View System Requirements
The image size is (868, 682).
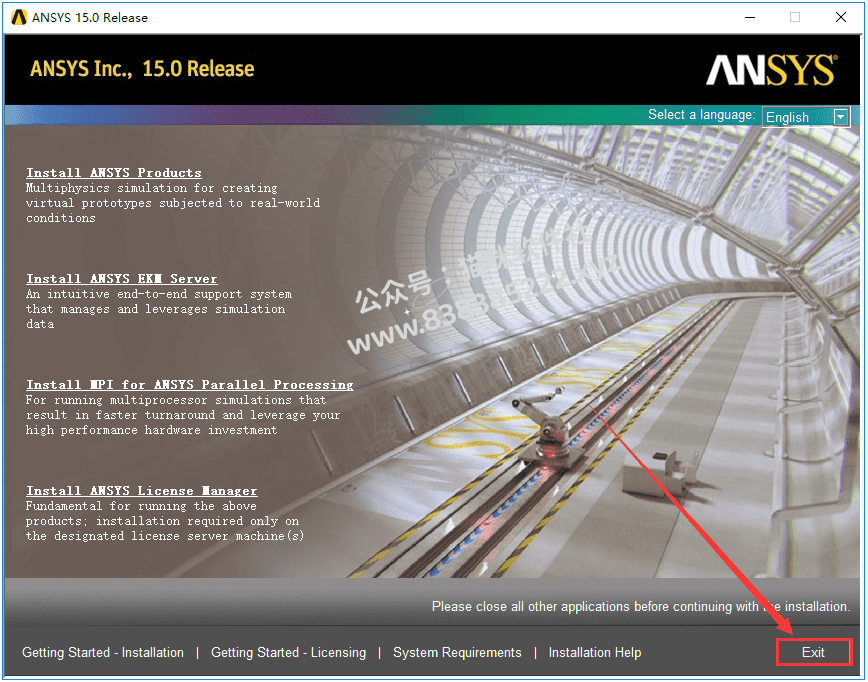pos(457,653)
